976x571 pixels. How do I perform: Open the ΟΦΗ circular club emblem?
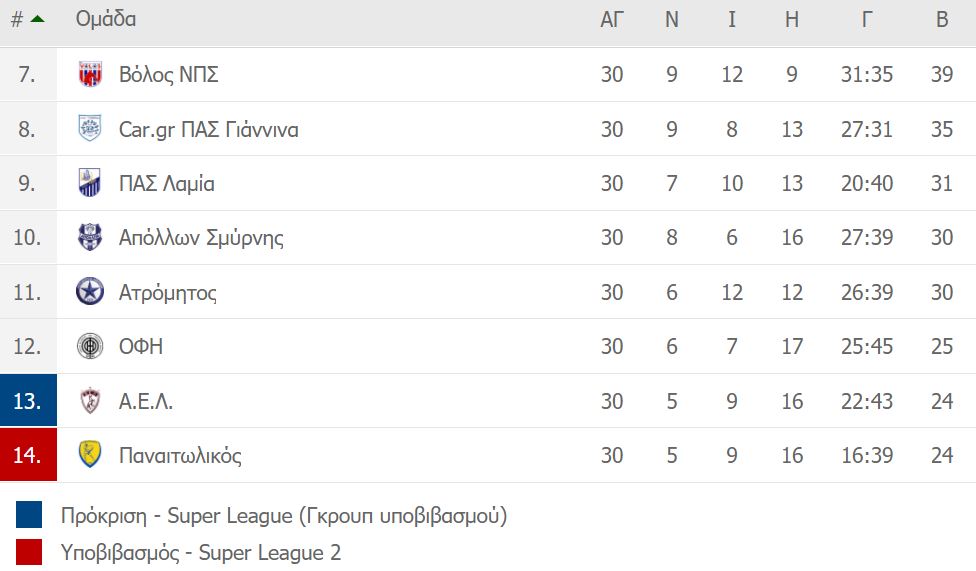(x=90, y=346)
